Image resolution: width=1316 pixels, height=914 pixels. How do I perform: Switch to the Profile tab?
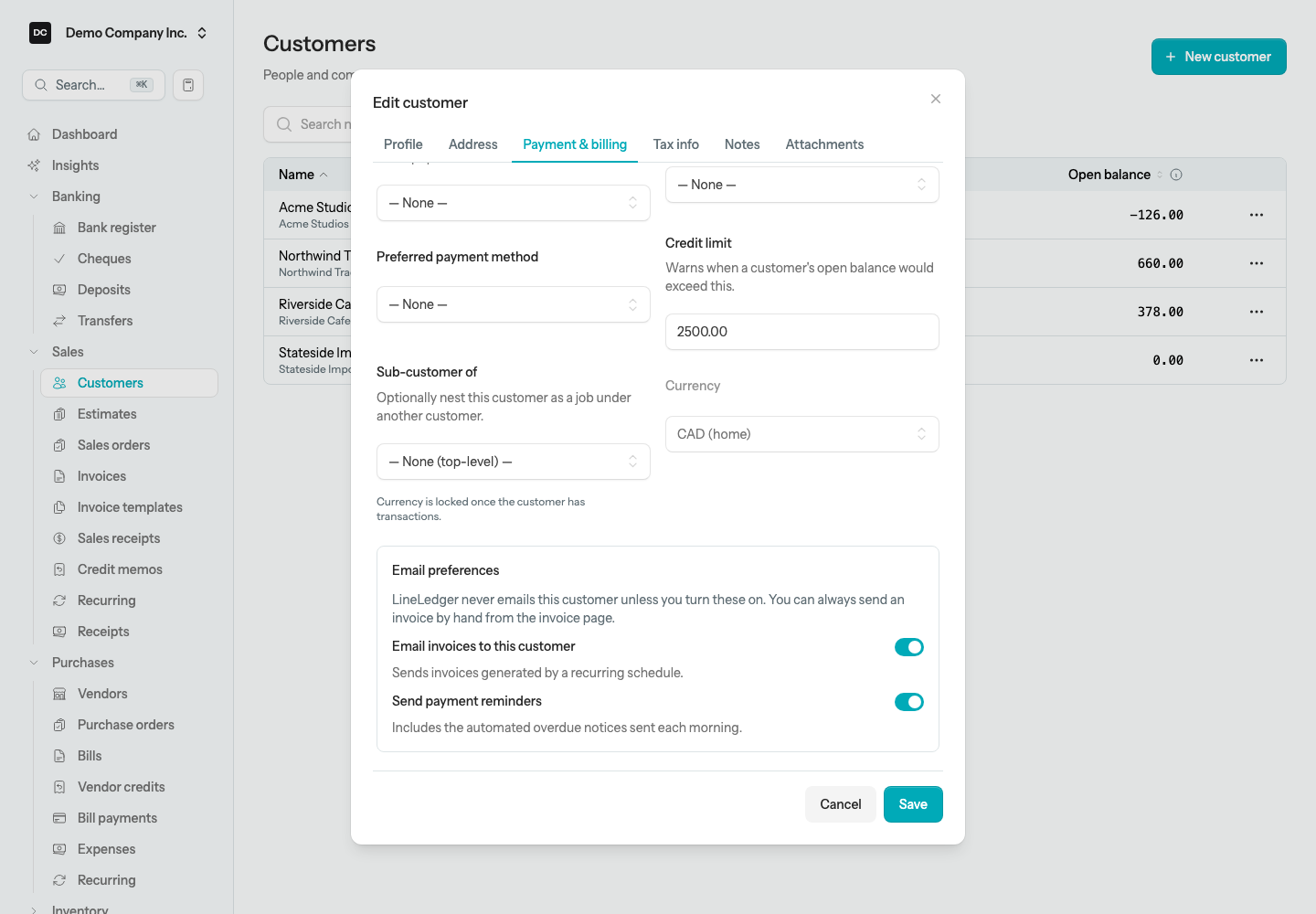click(x=403, y=144)
